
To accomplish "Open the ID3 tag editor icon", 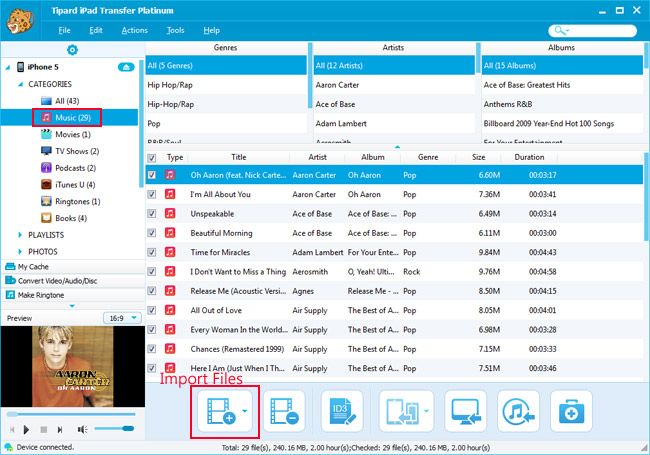I will tap(342, 411).
